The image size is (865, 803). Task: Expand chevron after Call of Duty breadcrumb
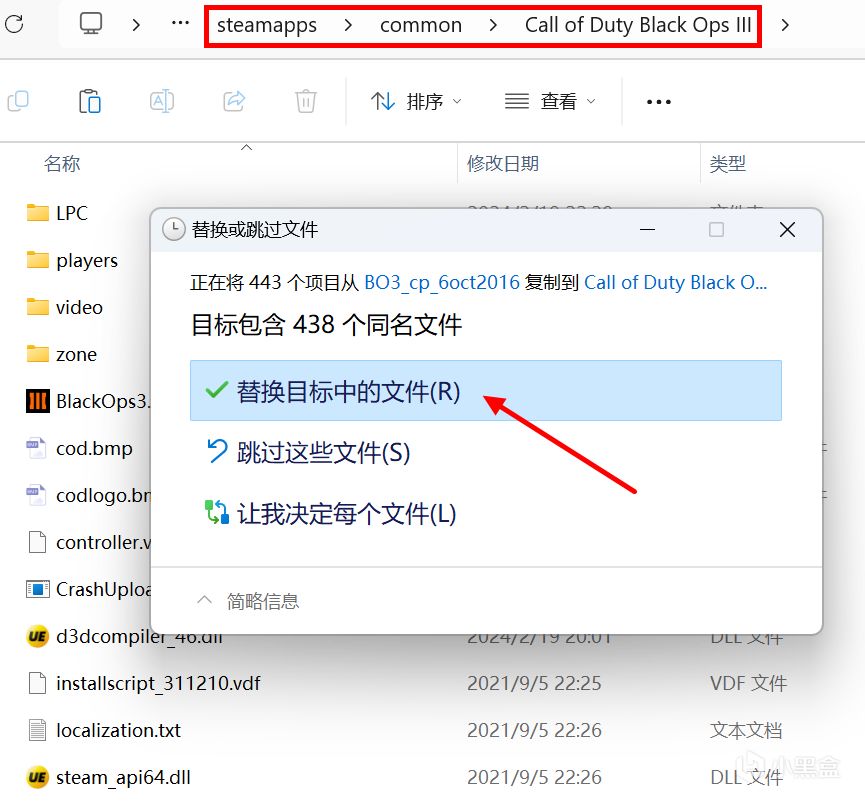pyautogui.click(x=785, y=25)
